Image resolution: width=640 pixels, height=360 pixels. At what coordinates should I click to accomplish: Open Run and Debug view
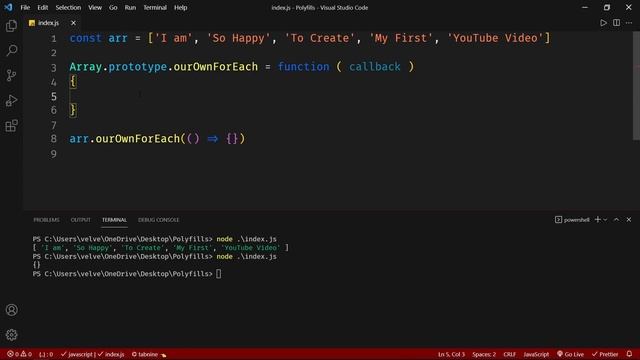pos(11,100)
